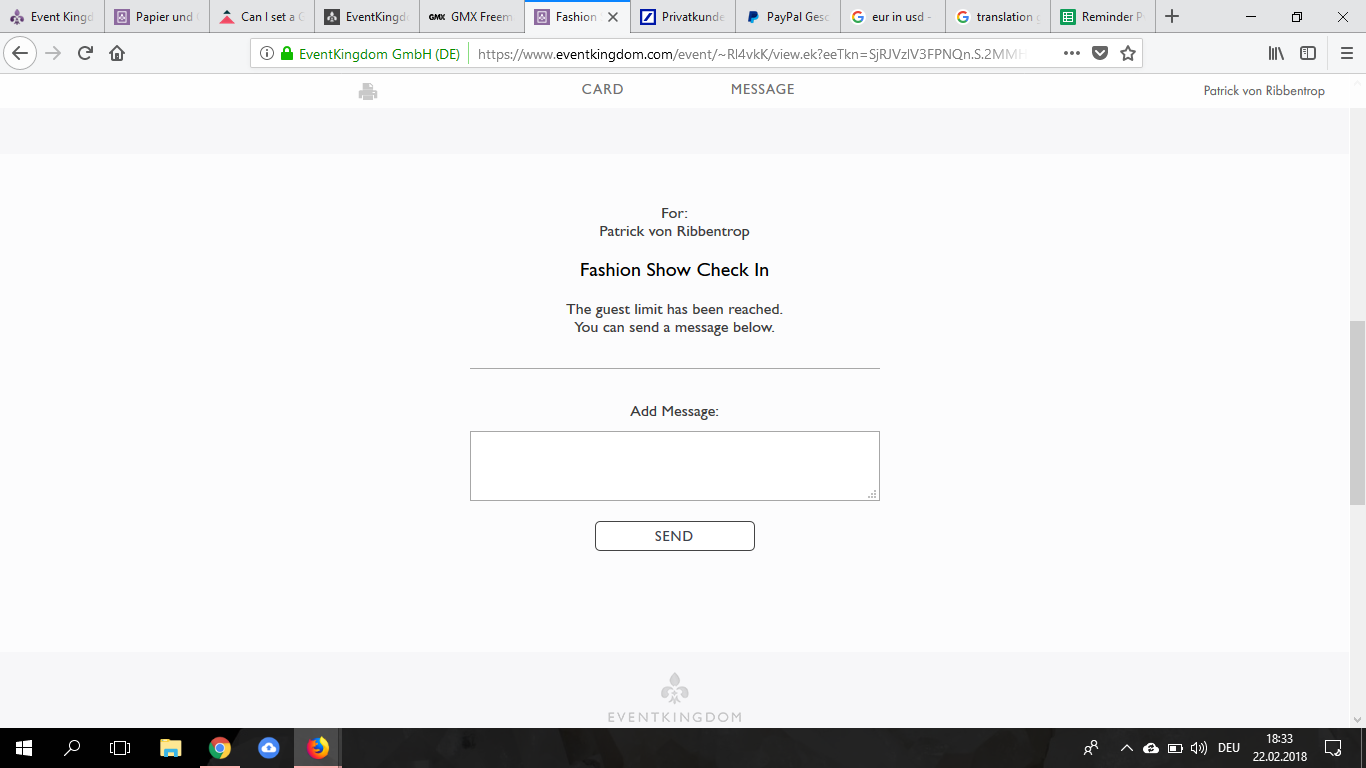
Task: Click the back navigation arrow
Action: tap(21, 54)
